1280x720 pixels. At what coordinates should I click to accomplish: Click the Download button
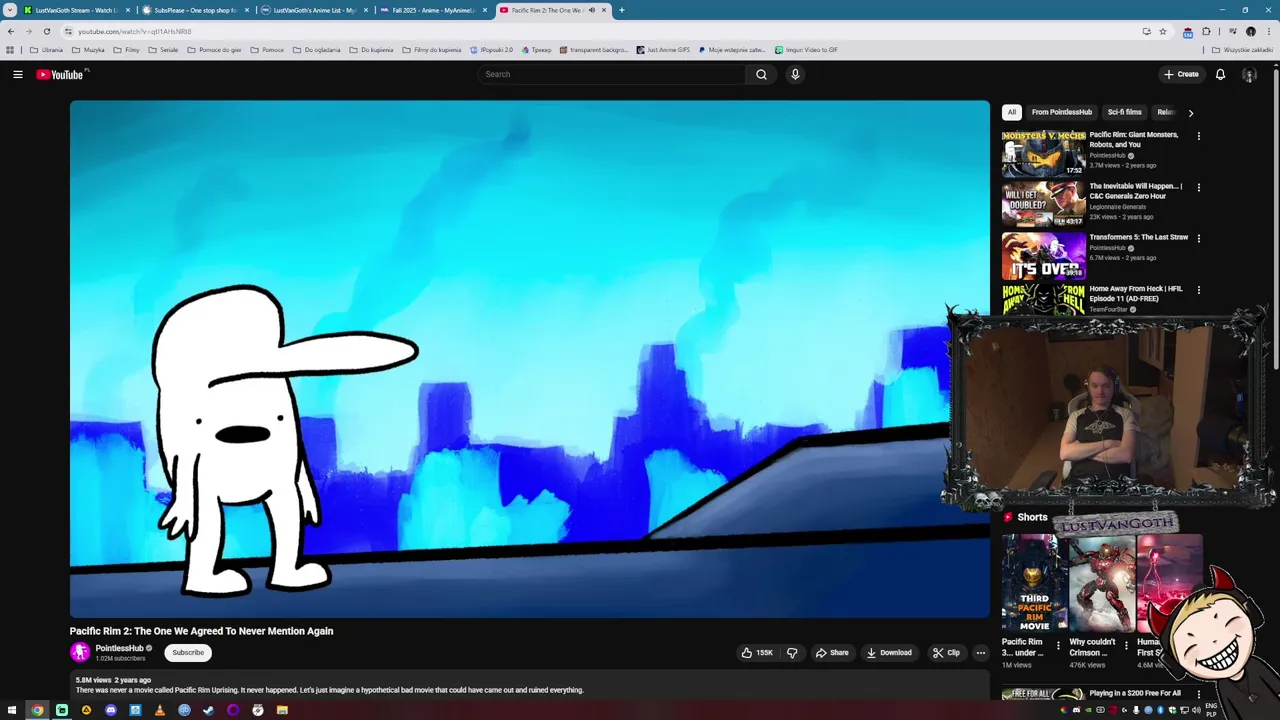[889, 653]
